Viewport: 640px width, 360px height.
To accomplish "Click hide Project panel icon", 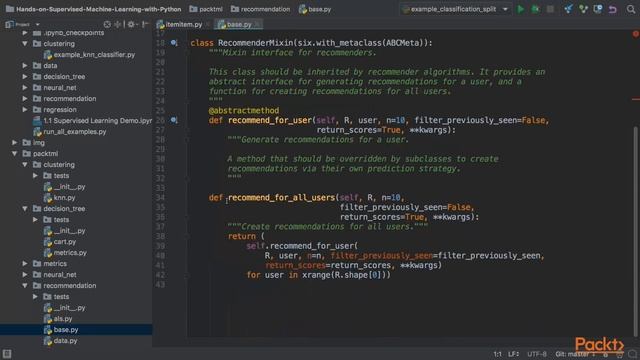I will click(145, 24).
